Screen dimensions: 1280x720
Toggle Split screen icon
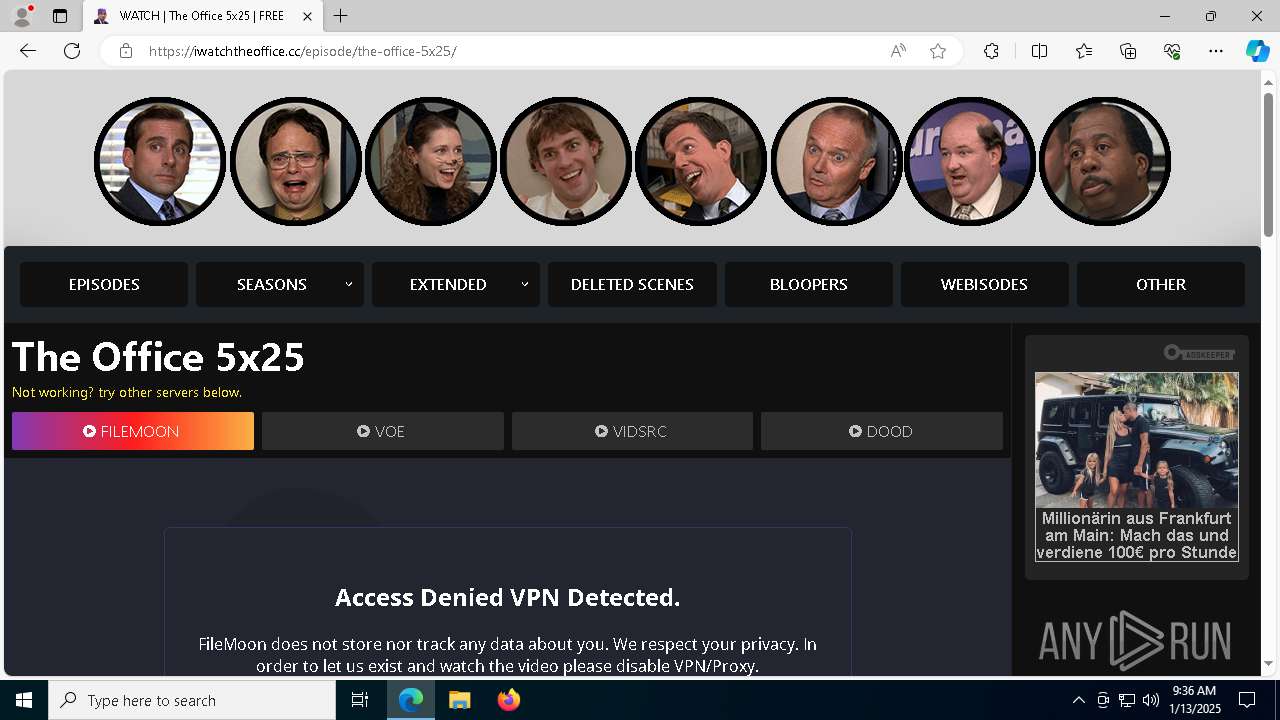[1039, 51]
